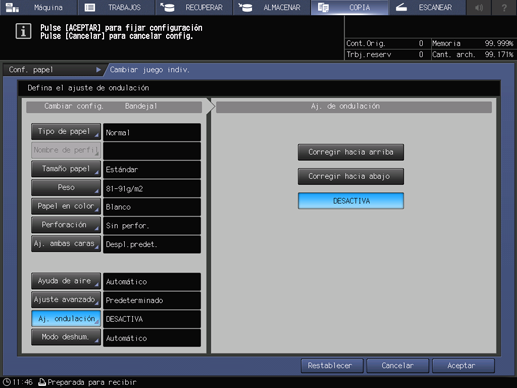This screenshot has width=517, height=388.
Task: Click the Automático value beside Ayuda de aire
Action: [x=152, y=282]
